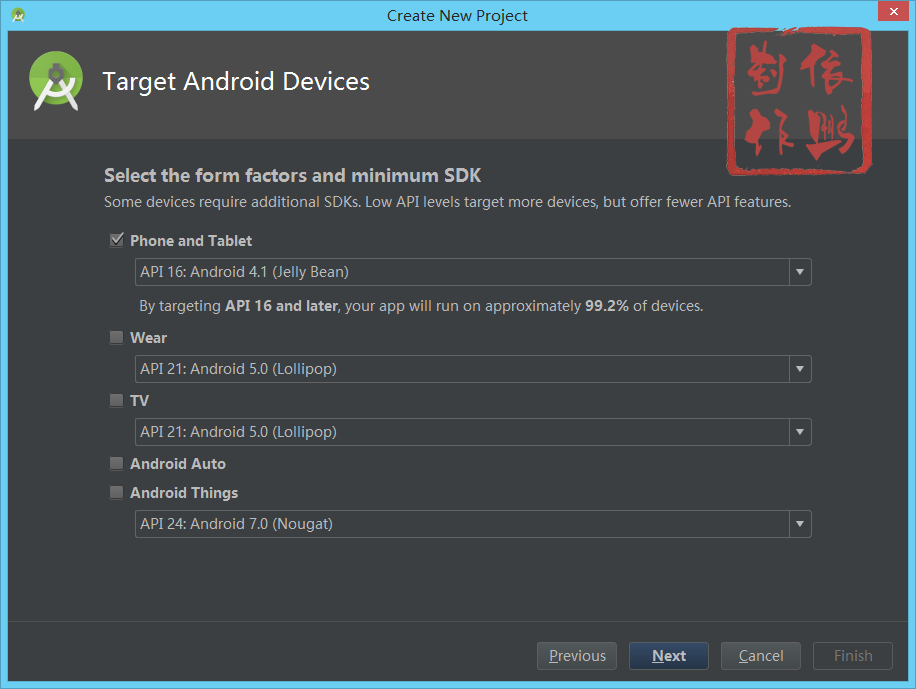Enable the TV form factor checkbox

point(117,400)
